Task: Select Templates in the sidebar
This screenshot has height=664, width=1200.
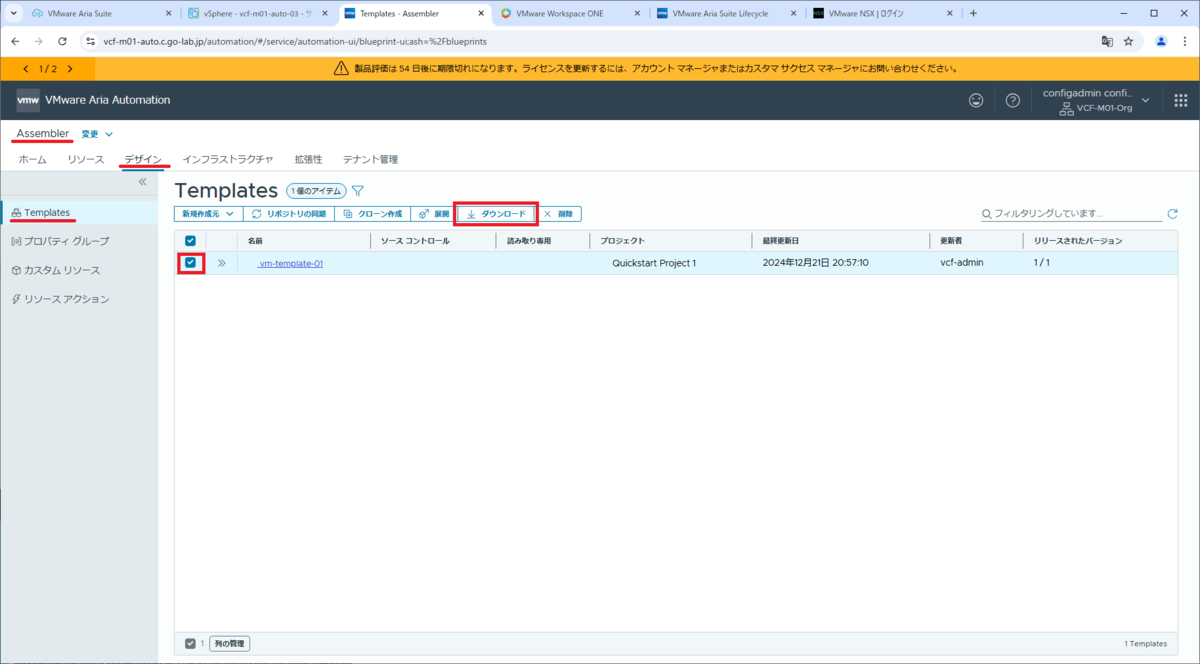Action: pyautogui.click(x=79, y=212)
